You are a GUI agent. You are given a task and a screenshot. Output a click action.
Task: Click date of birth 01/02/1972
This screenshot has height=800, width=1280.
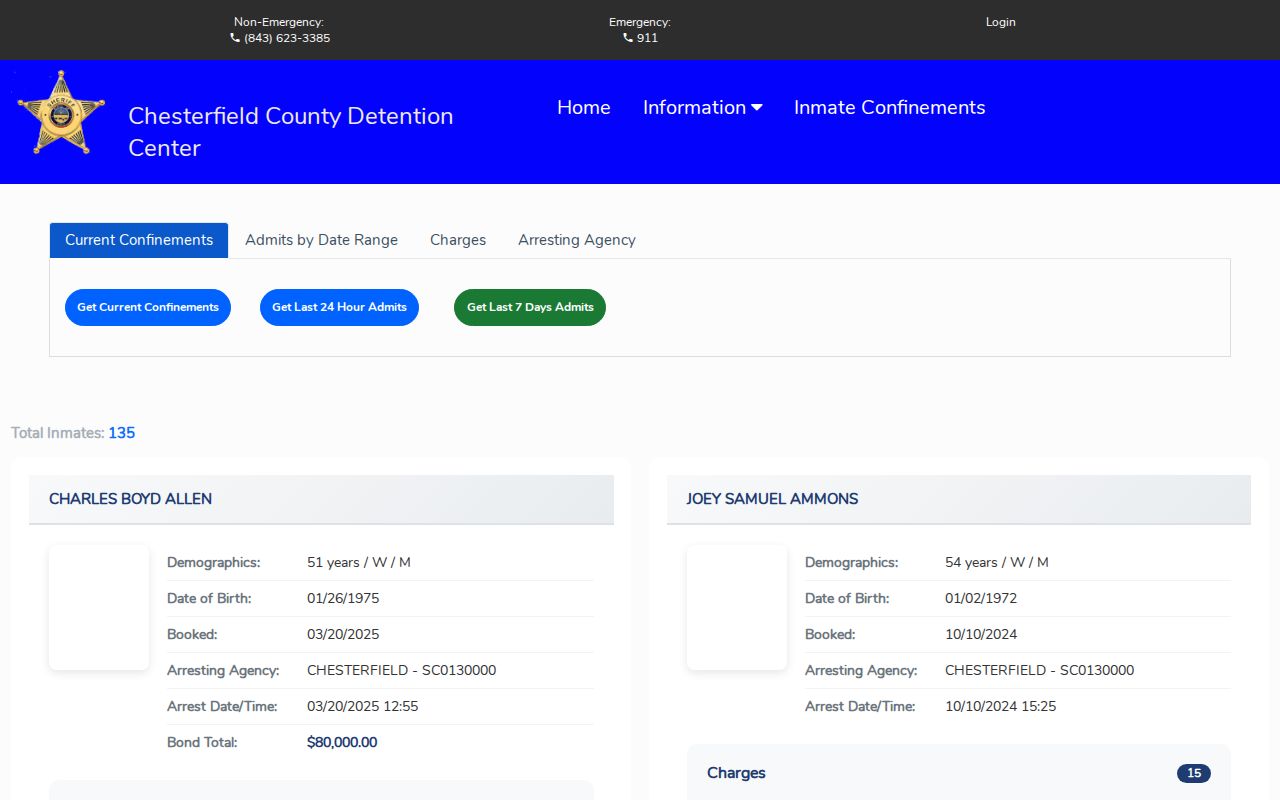tap(981, 598)
